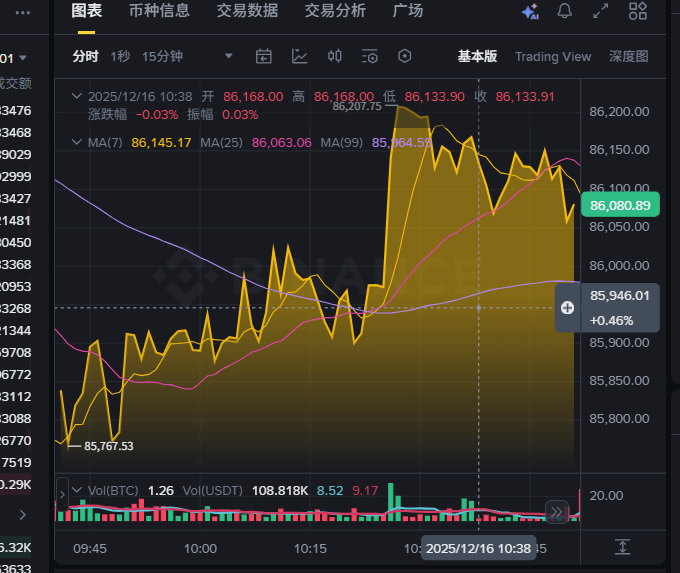680x573 pixels.
Task: Click the 86,200.00 price axis label
Action: pos(619,112)
